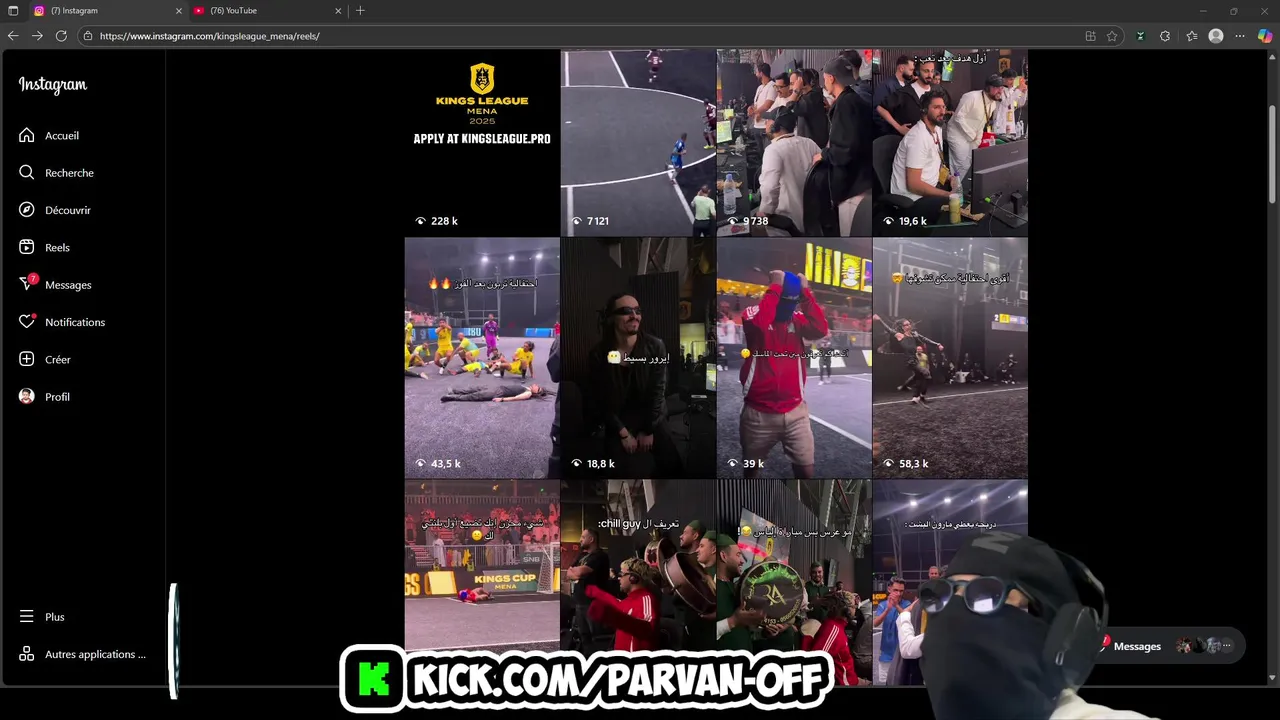The width and height of the screenshot is (1280, 720).
Task: Add page to favorites with star icon
Action: tap(1112, 36)
